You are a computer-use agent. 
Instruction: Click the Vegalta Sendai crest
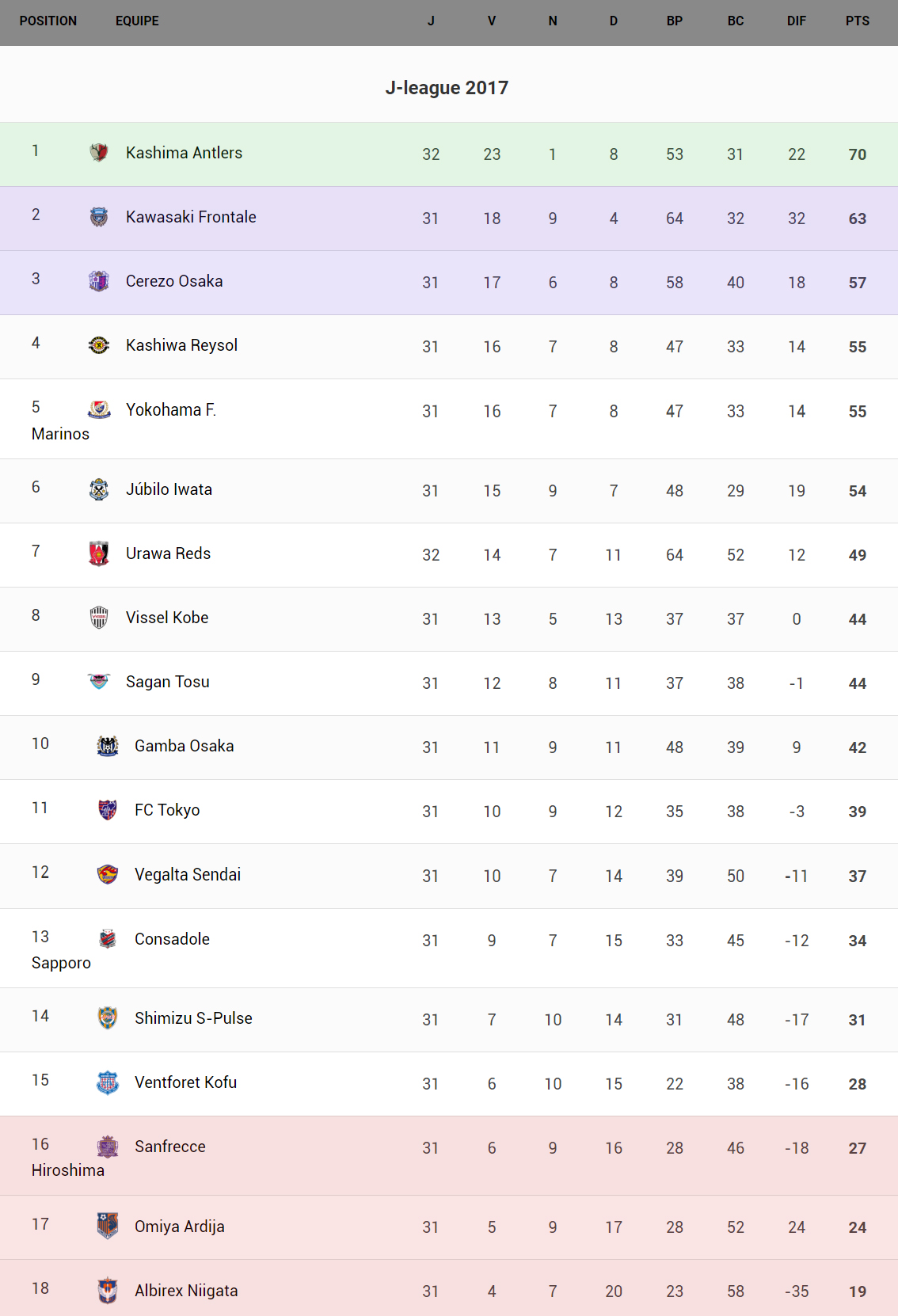tap(108, 874)
